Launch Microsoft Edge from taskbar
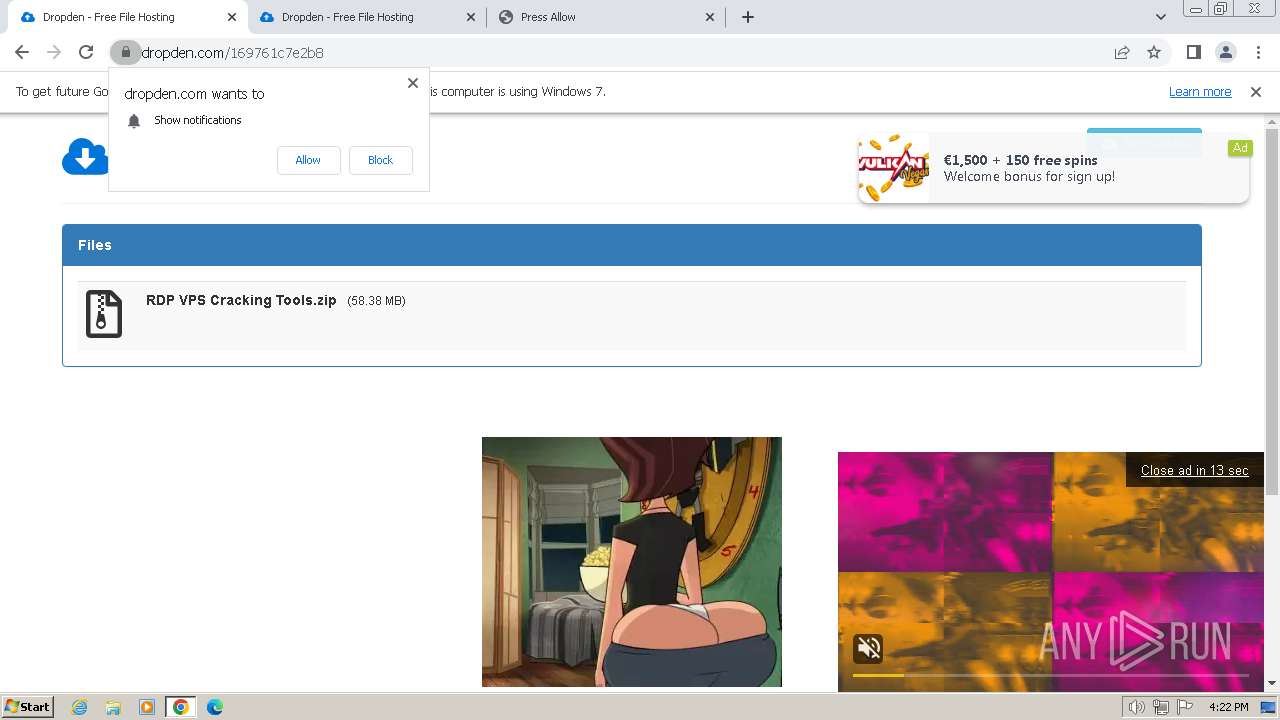 [214, 707]
